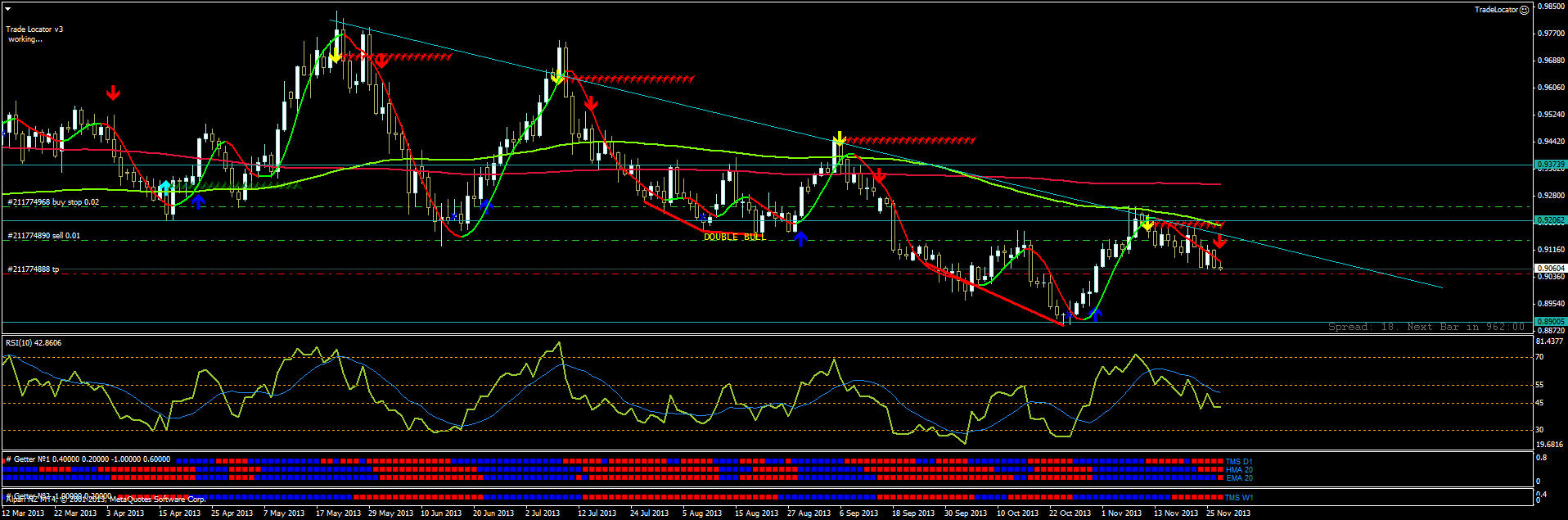Click the RSI level 30 scale label

click(1539, 430)
